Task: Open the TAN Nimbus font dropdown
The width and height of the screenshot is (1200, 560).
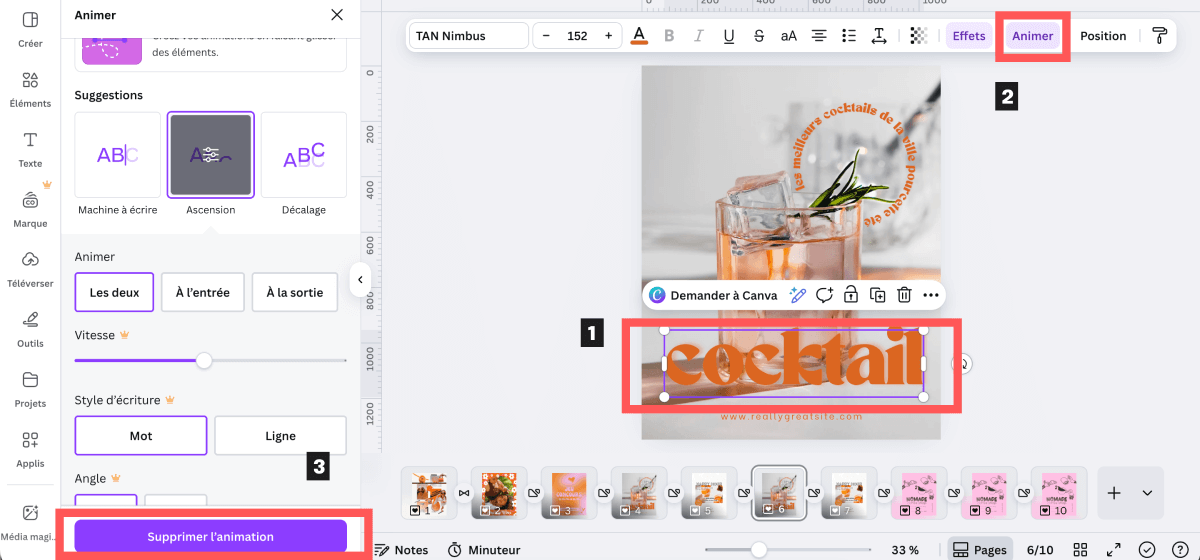Action: [468, 36]
